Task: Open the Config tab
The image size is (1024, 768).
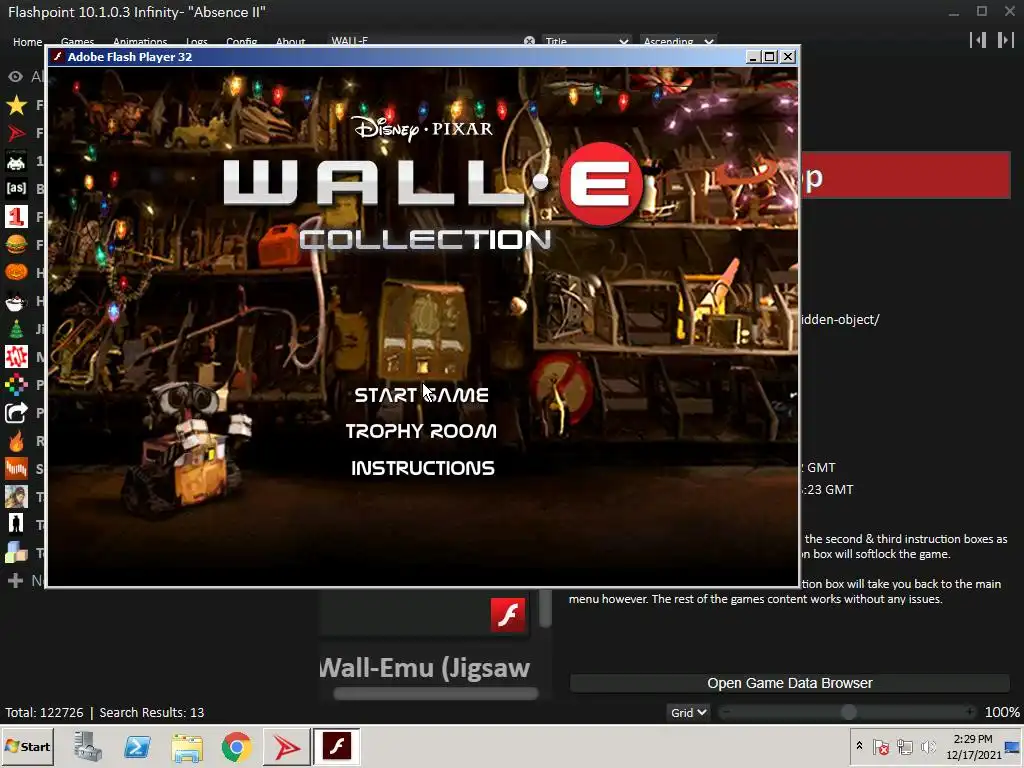Action: (x=242, y=42)
